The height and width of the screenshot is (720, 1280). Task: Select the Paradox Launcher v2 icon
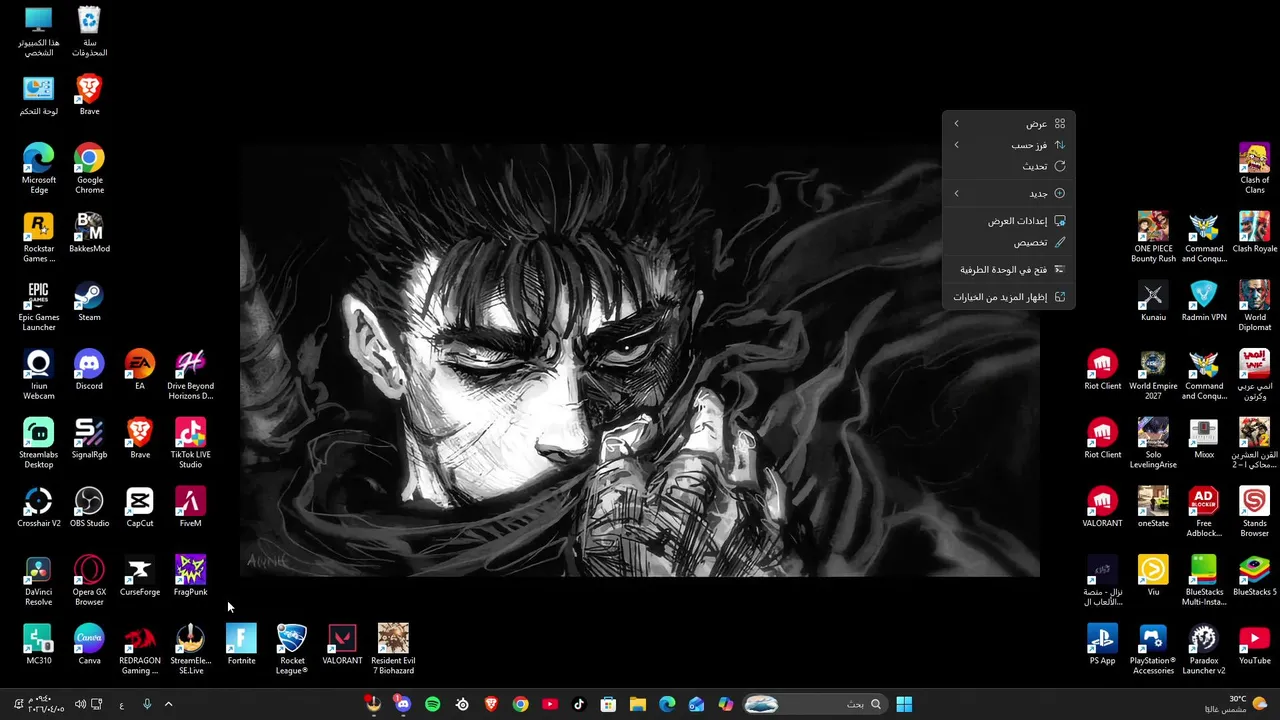tap(1204, 650)
